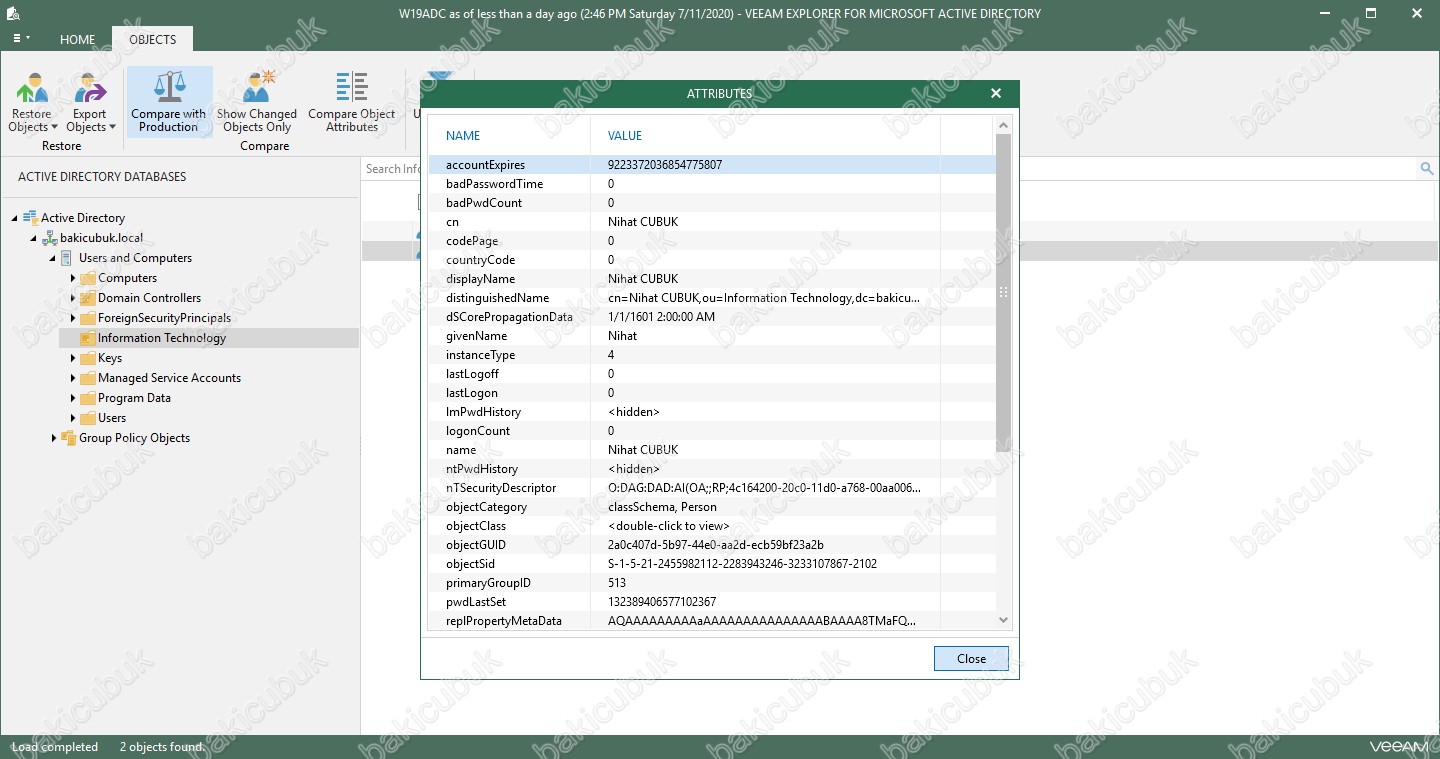This screenshot has height=759, width=1440.
Task: Expand the ForeignSecurityPrincipals node
Action: (x=73, y=318)
